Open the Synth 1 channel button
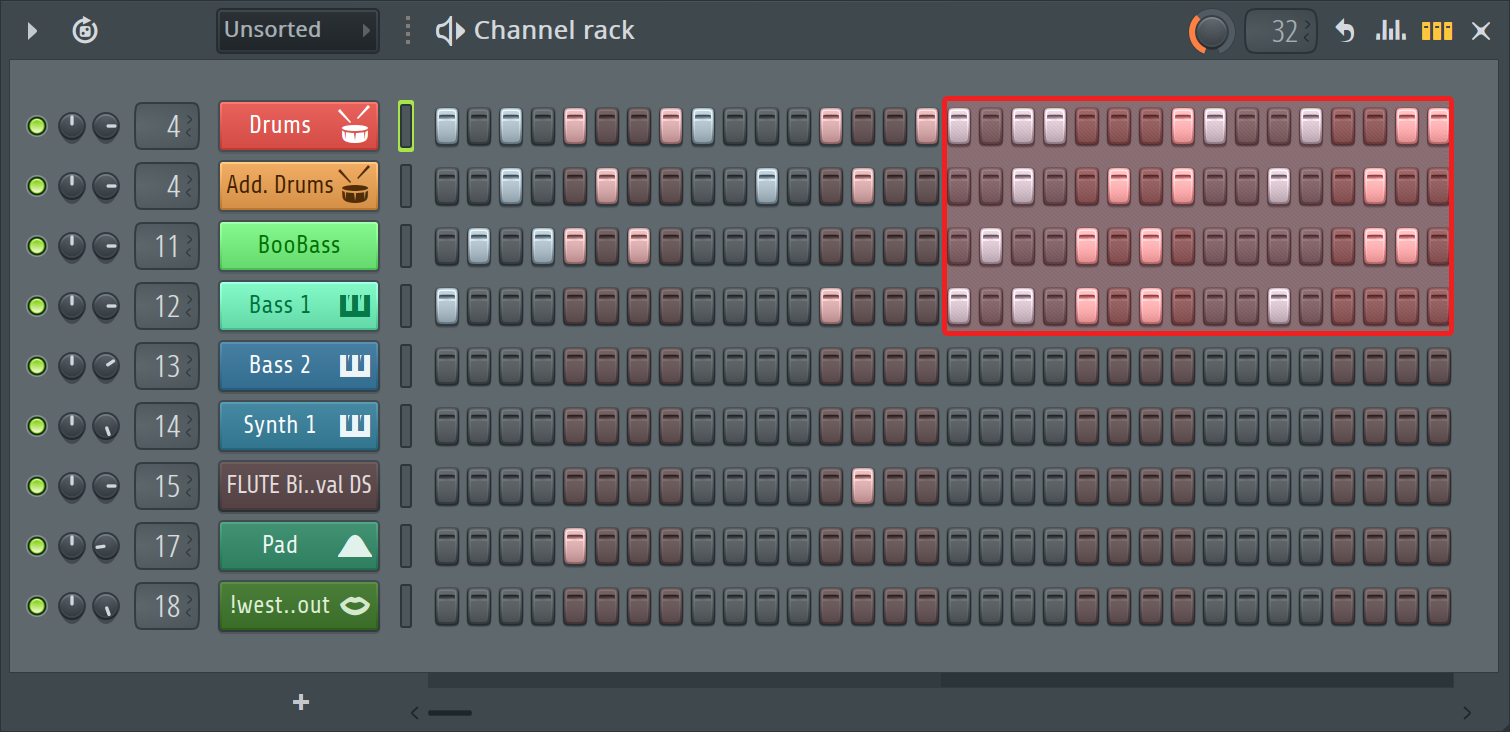The width and height of the screenshot is (1510, 732). coord(299,426)
